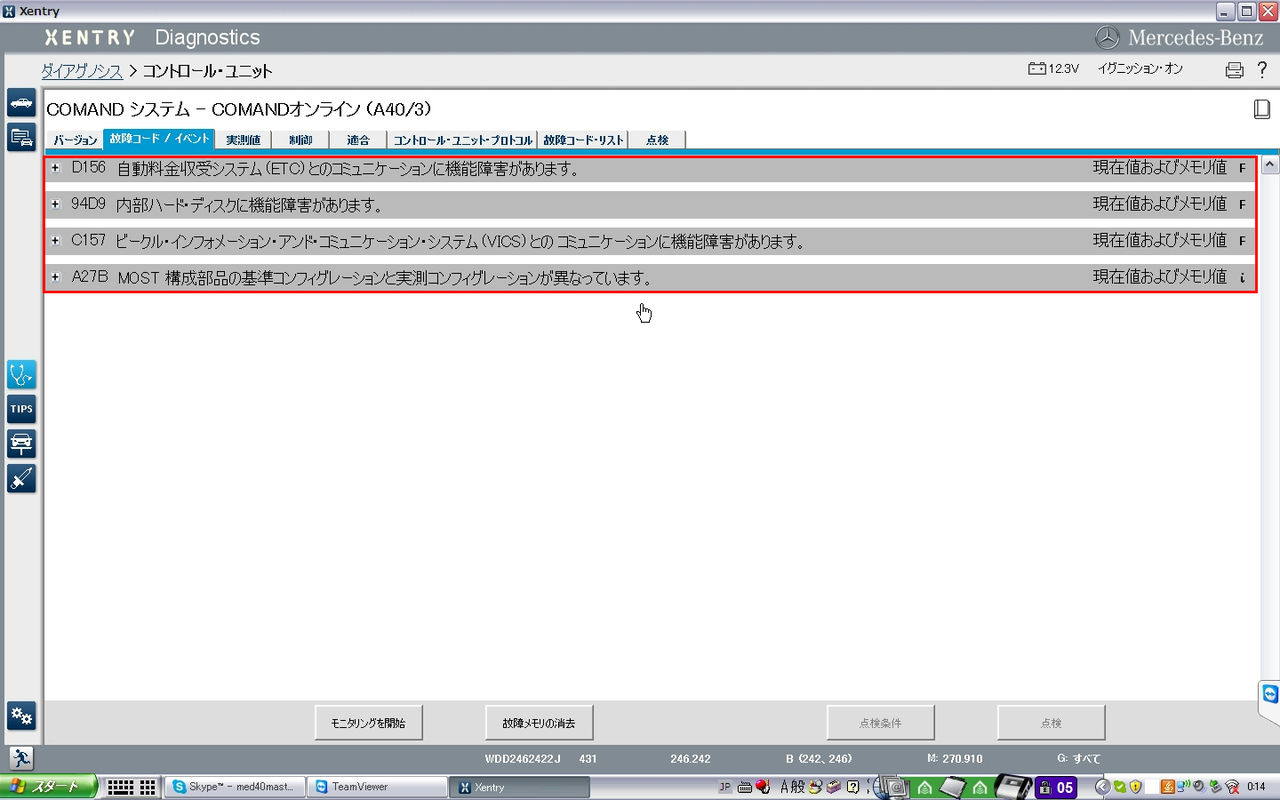Click the blue stethoscope diagnostics icon
This screenshot has height=800, width=1280.
click(x=22, y=374)
